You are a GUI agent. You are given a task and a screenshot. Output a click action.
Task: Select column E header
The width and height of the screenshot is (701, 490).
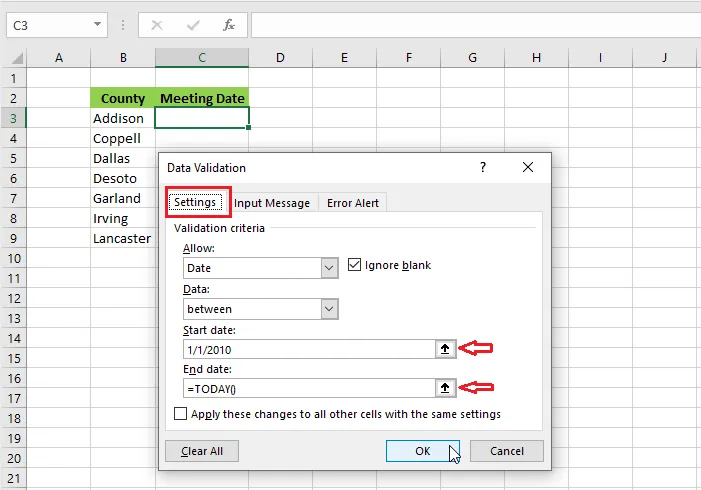click(x=344, y=58)
